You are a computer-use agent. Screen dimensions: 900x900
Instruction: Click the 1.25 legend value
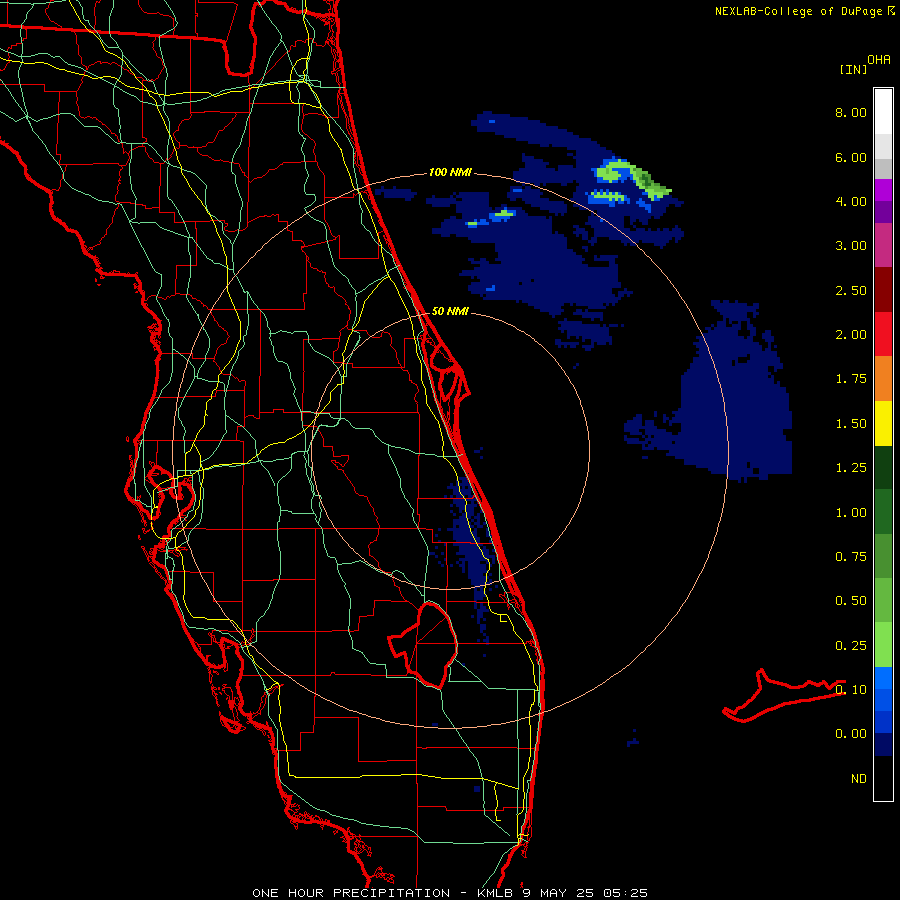tap(851, 468)
